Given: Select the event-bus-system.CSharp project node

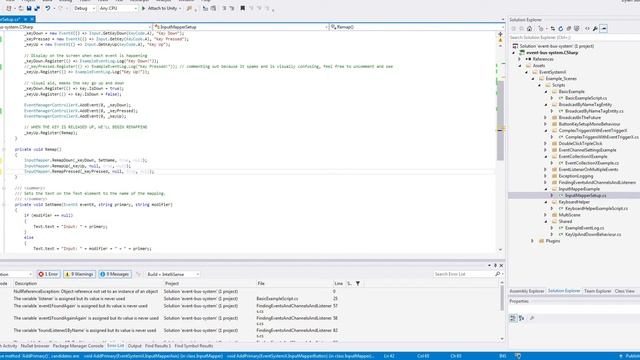Looking at the screenshot, I should [552, 53].
